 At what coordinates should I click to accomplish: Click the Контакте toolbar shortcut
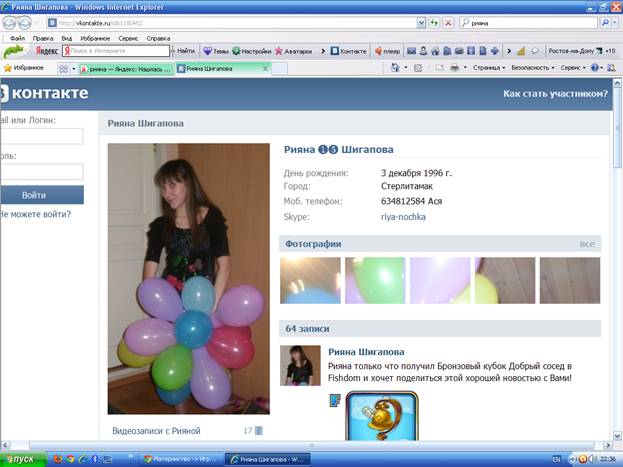click(348, 51)
